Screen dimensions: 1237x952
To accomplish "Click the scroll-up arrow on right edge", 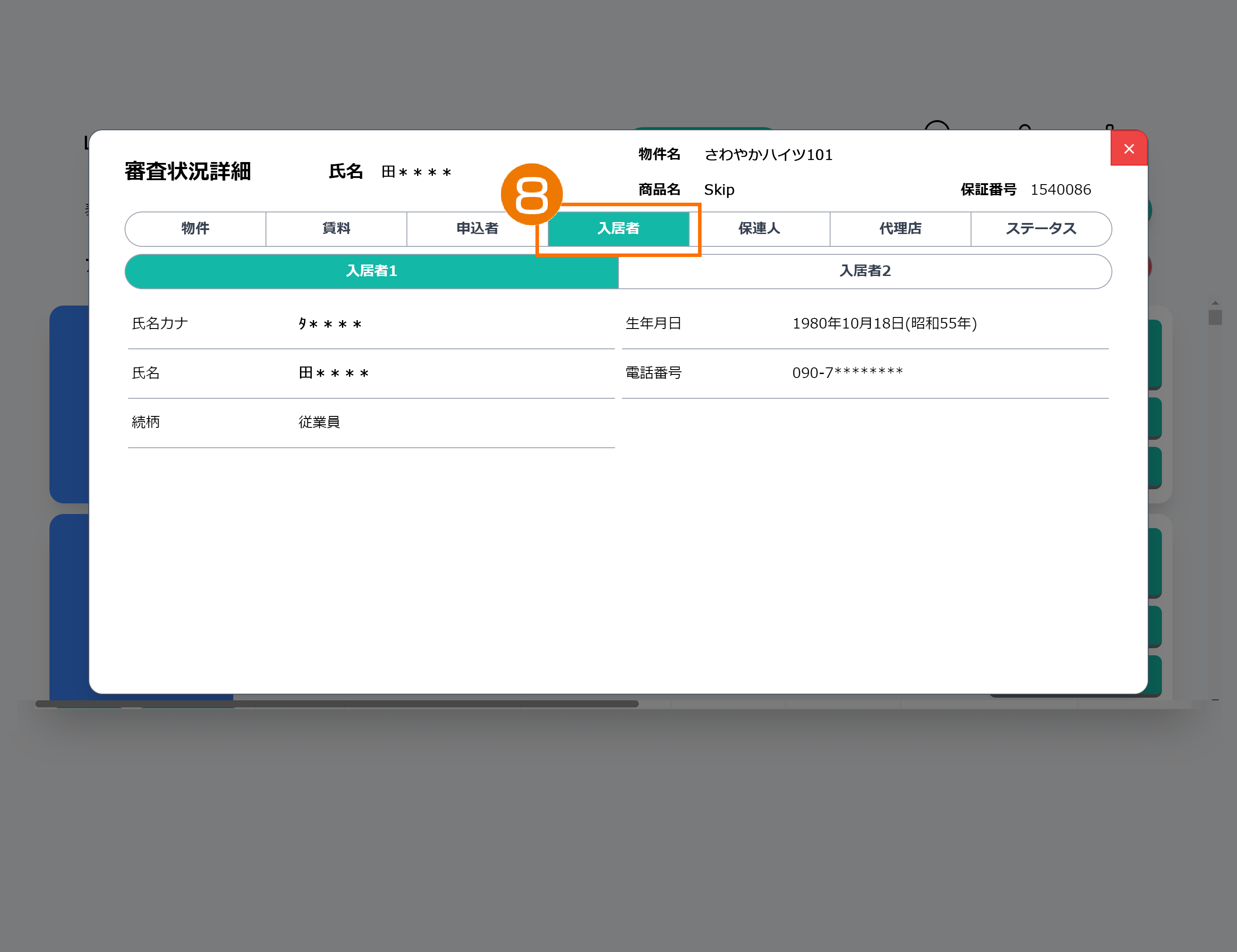I will coord(1215,303).
